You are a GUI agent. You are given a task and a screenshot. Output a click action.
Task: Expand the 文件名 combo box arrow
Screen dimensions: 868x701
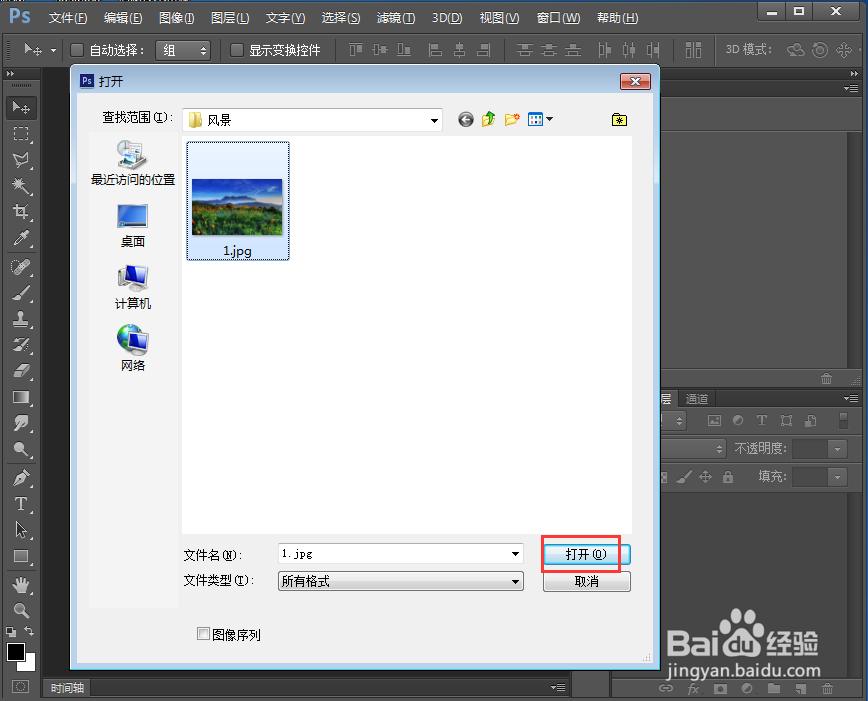click(x=515, y=554)
